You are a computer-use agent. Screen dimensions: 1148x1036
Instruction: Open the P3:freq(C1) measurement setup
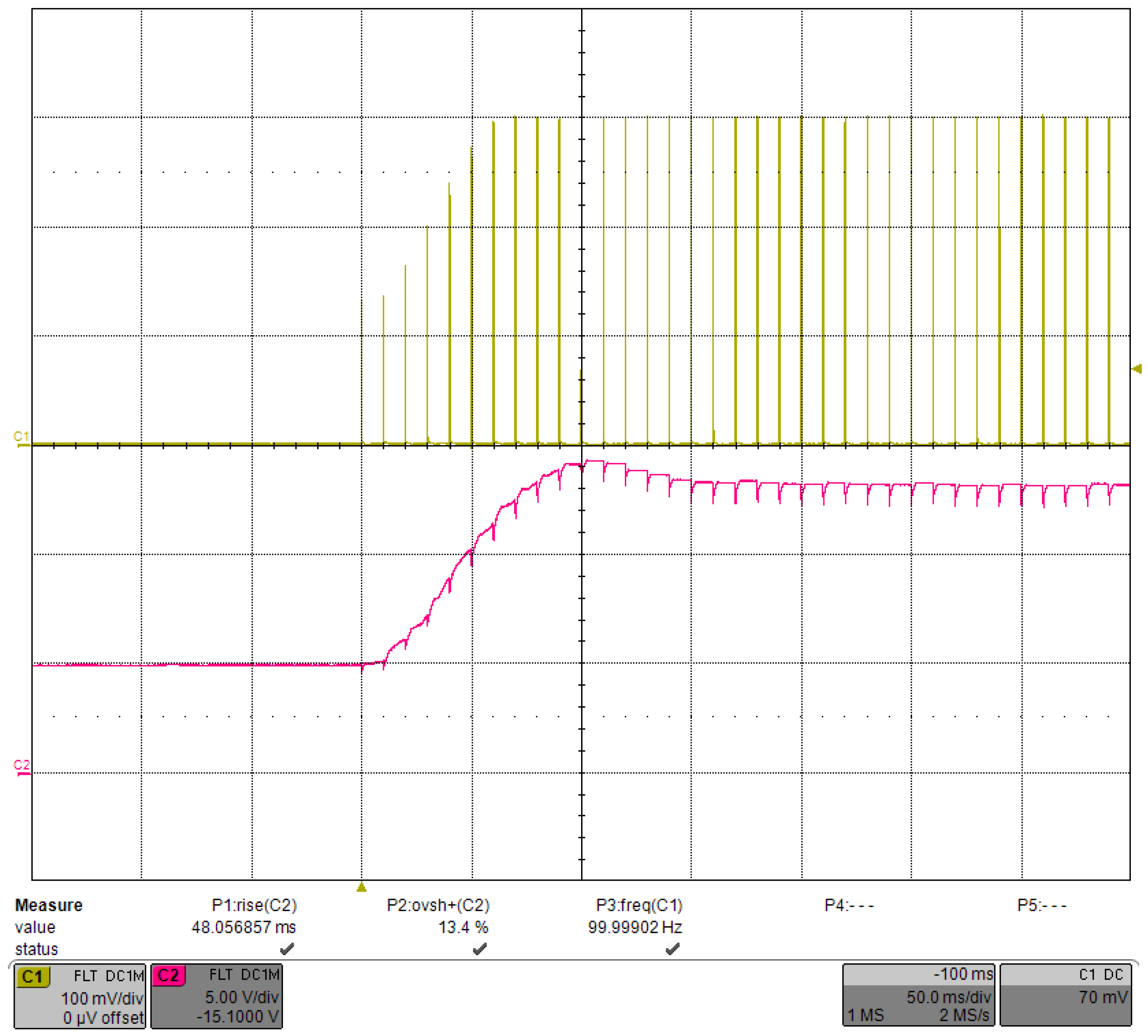point(639,906)
